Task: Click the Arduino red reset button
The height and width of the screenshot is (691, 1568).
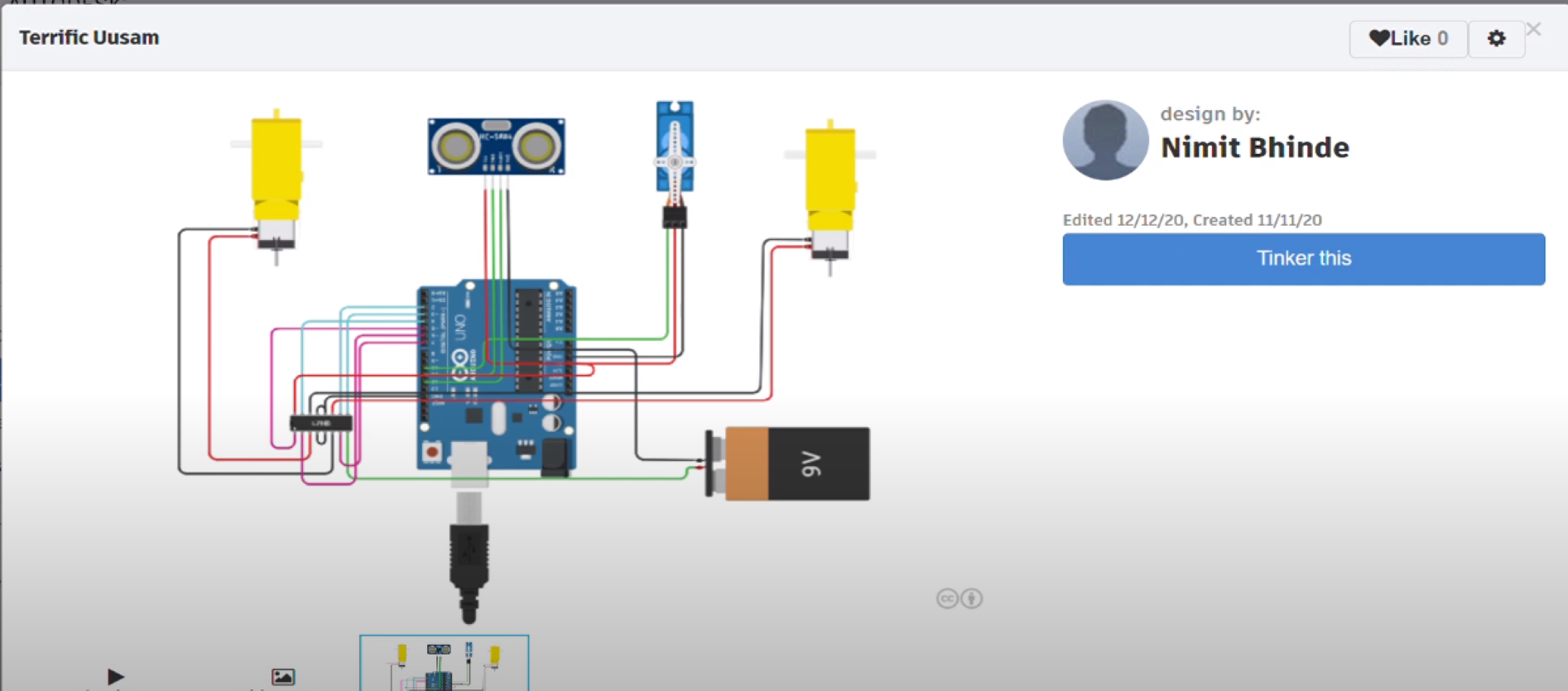Action: 431,452
